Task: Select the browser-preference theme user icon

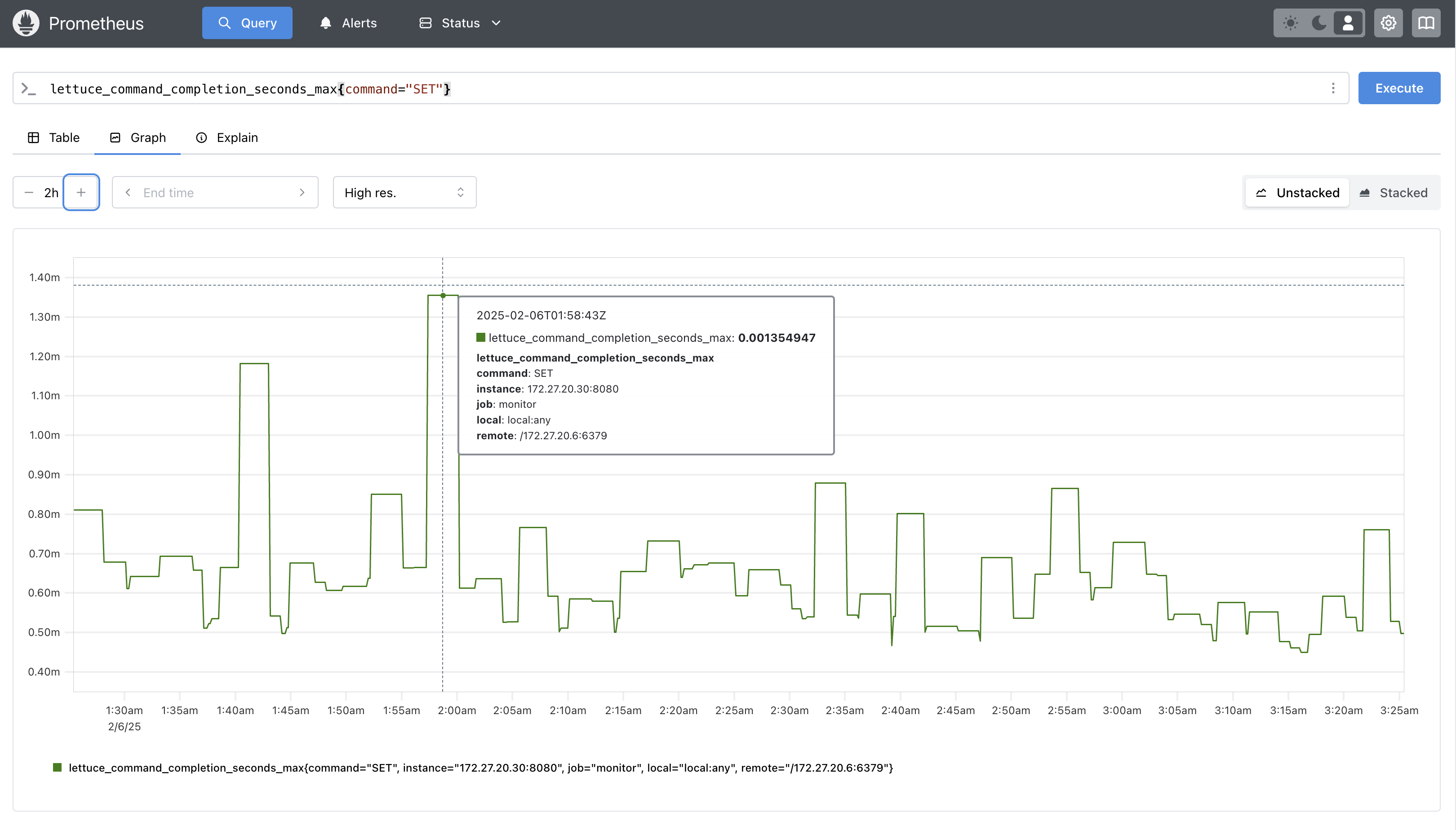Action: tap(1348, 23)
